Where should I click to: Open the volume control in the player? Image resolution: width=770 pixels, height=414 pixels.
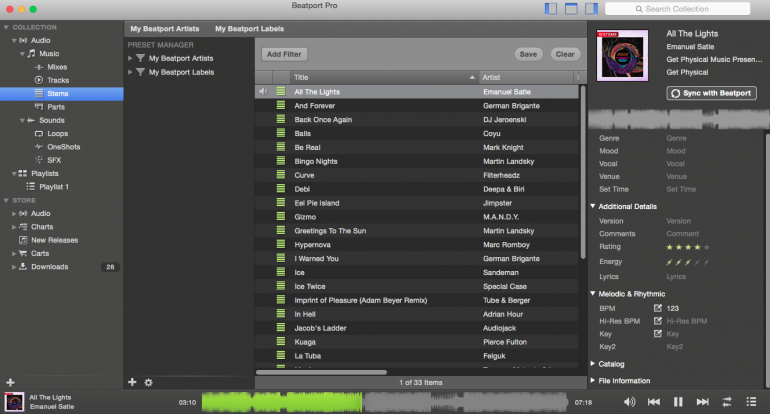pos(629,402)
